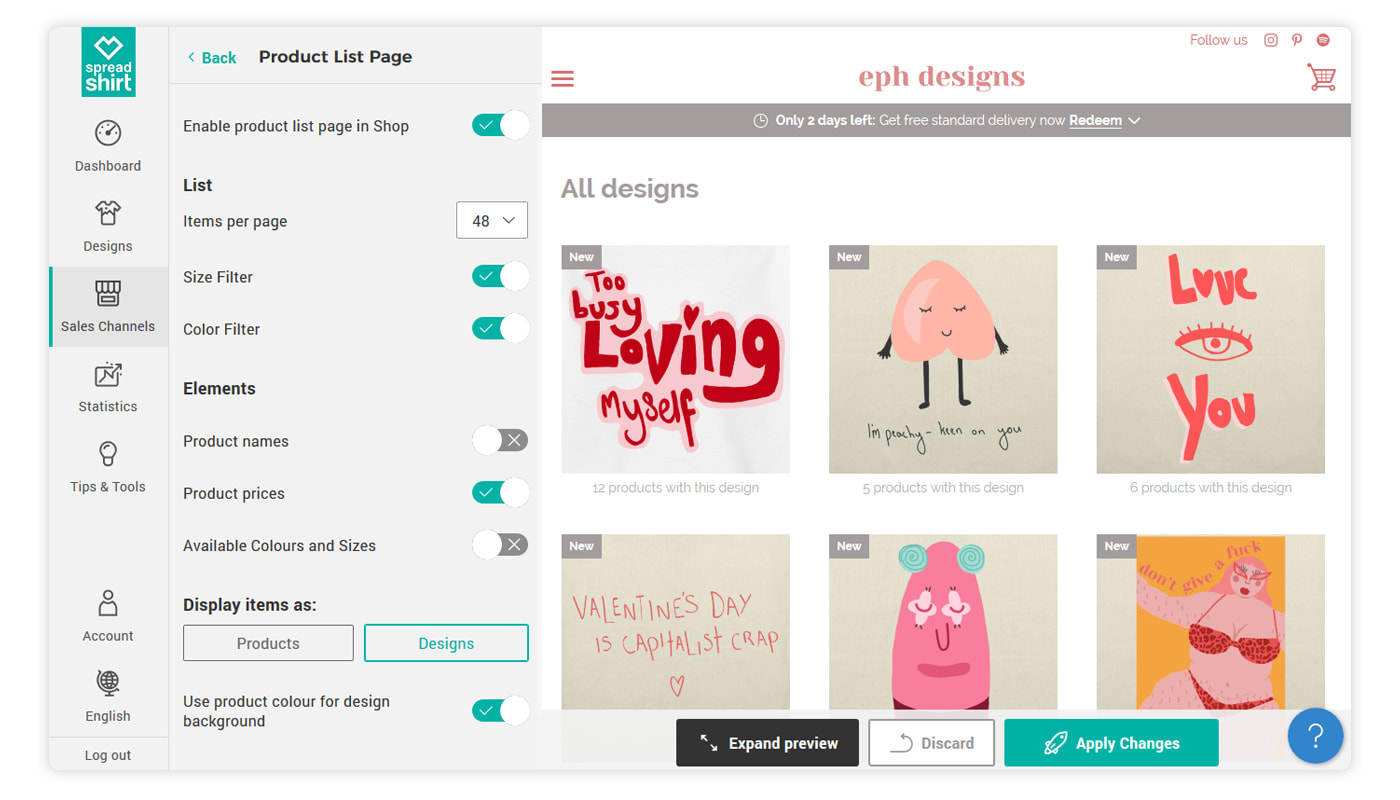Select Sales Channels in the sidebar
Screen dimensions: 1400x800
108,306
